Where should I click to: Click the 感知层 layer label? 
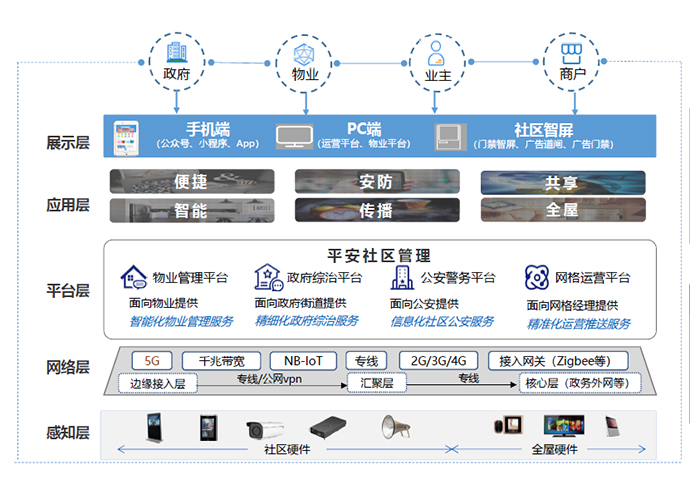point(68,432)
